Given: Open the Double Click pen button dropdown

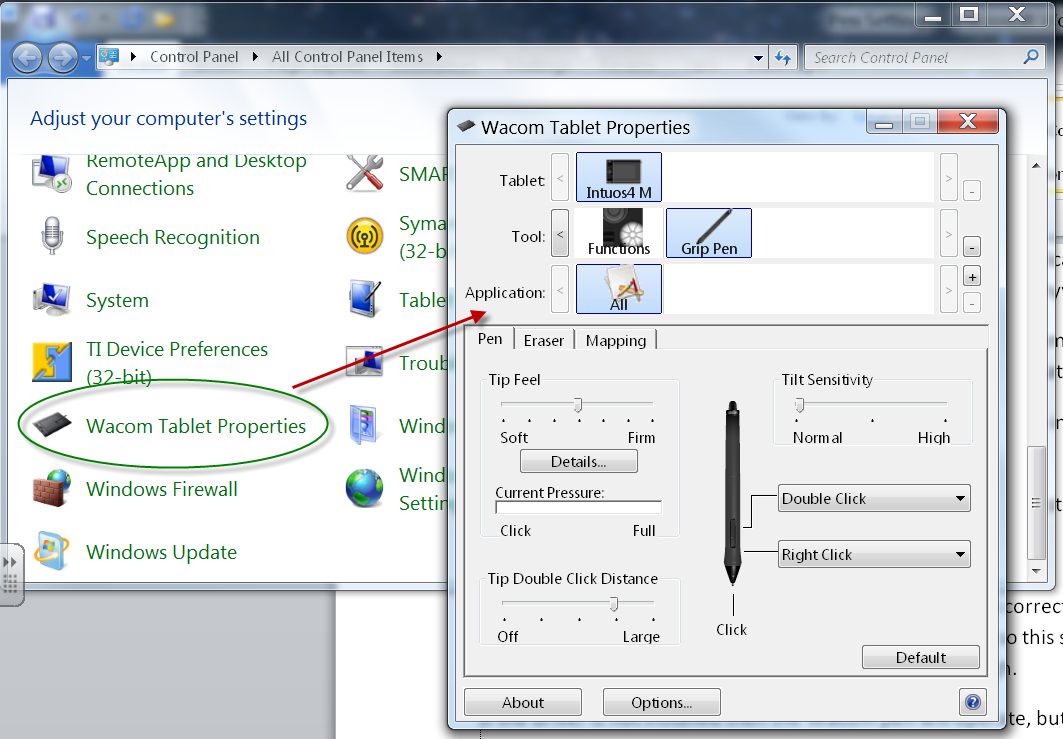Looking at the screenshot, I should [x=874, y=499].
